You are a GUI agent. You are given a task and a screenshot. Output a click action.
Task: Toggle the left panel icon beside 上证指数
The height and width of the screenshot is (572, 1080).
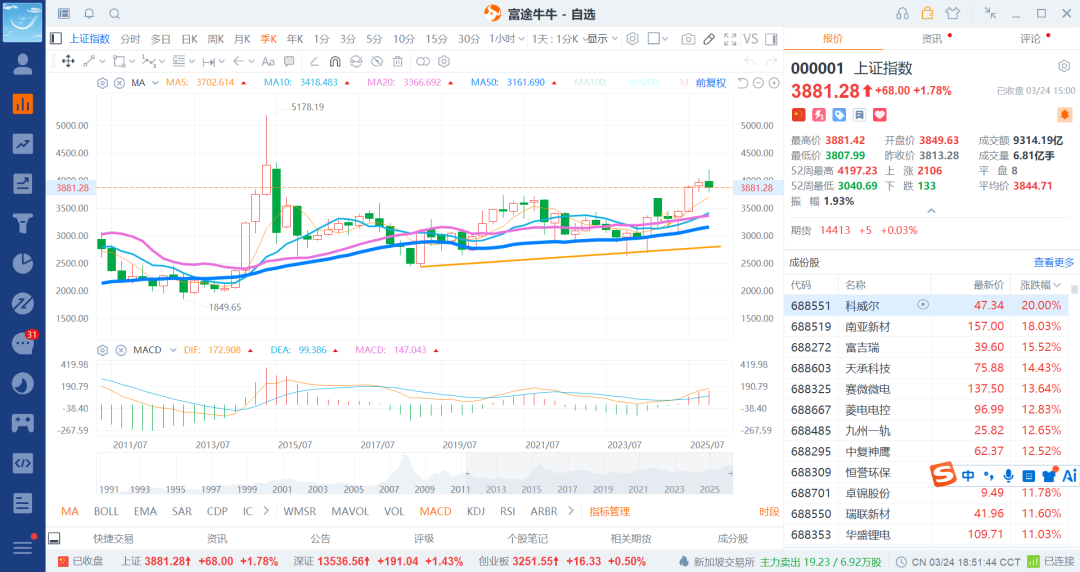point(56,39)
